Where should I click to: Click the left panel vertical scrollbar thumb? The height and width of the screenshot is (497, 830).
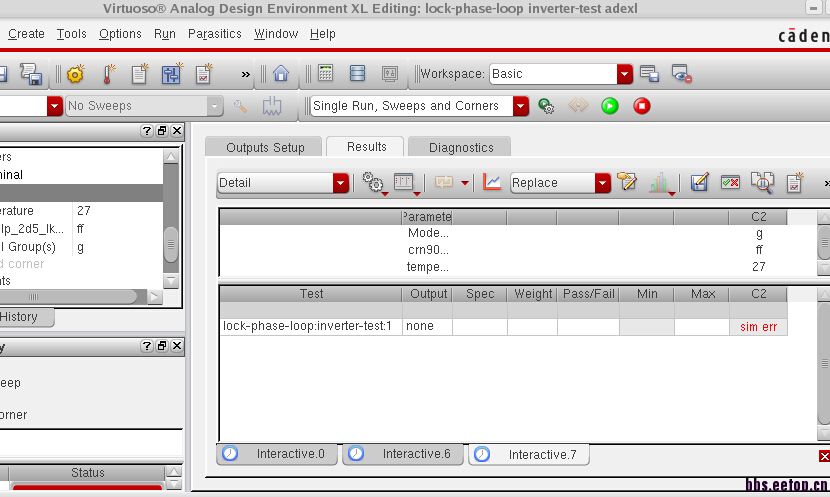[170, 245]
